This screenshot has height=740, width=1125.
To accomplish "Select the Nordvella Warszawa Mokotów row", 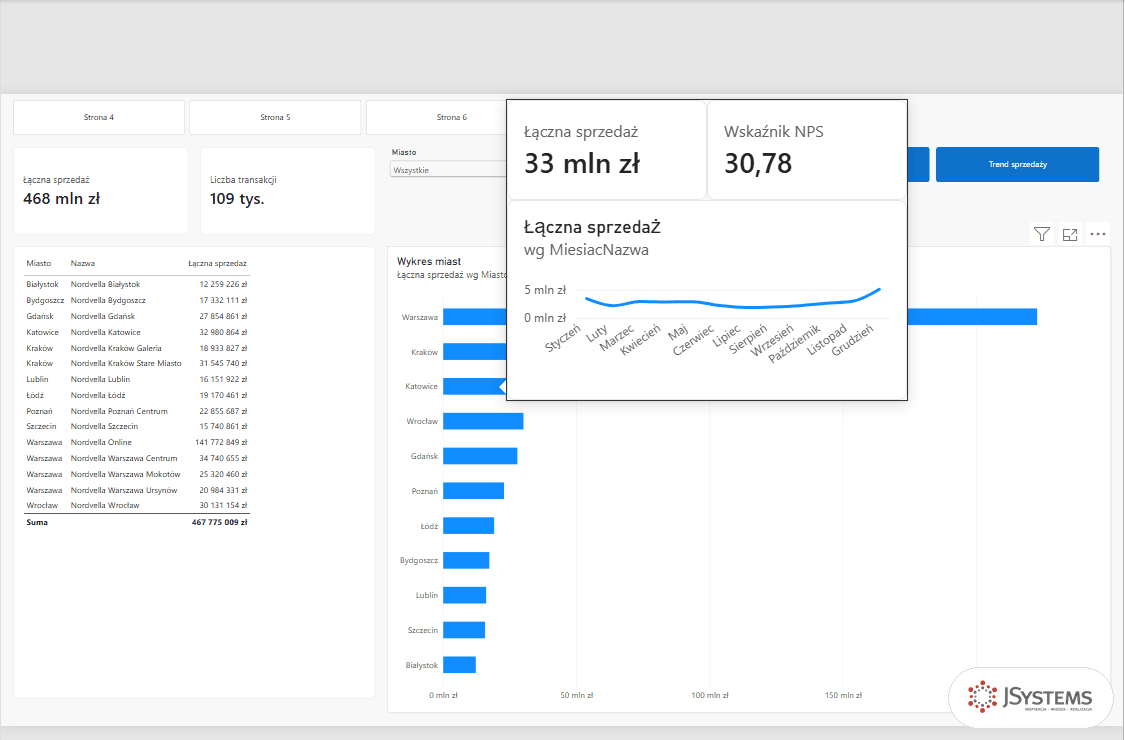I will tap(136, 474).
